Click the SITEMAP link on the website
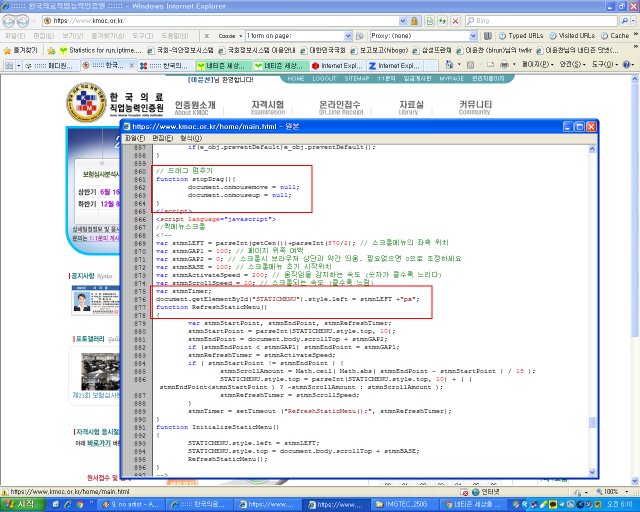Image resolution: width=640 pixels, height=512 pixels. coord(357,78)
